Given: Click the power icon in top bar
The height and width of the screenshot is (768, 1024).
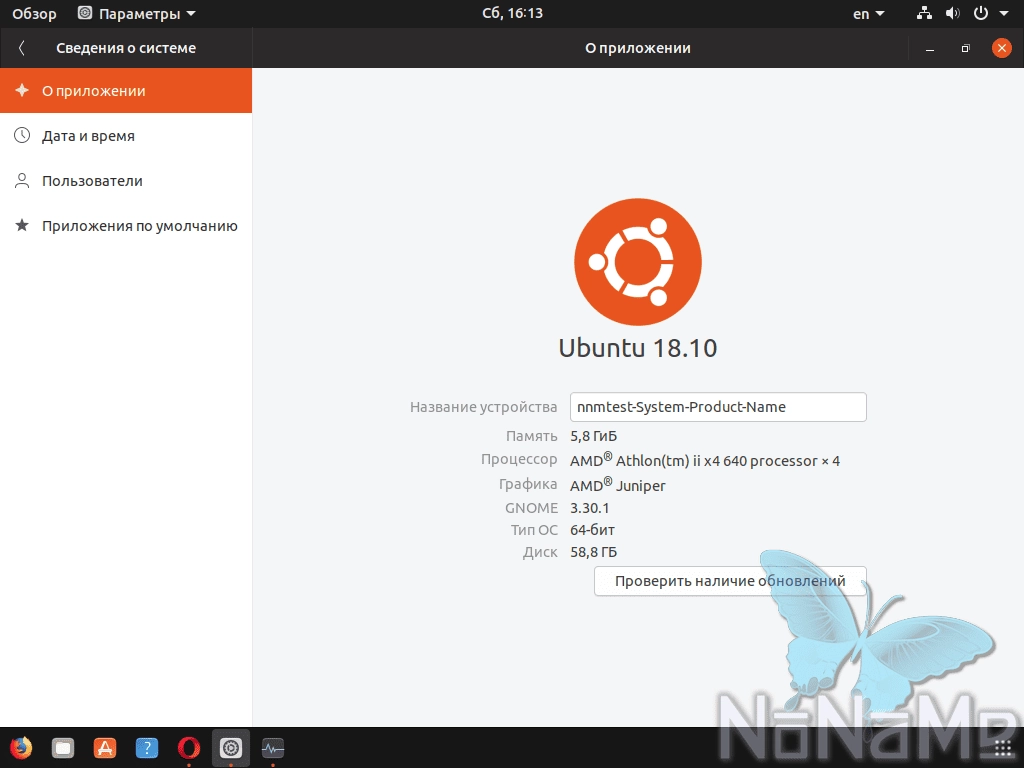Looking at the screenshot, I should coord(981,13).
